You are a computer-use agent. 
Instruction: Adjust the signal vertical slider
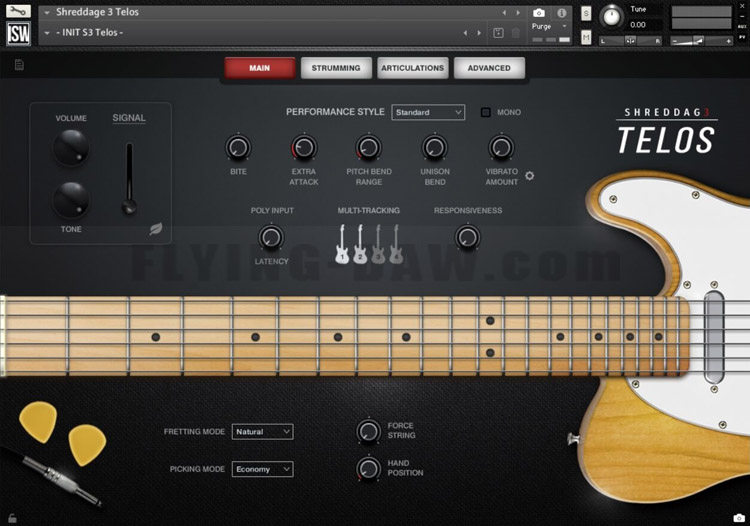[x=129, y=178]
